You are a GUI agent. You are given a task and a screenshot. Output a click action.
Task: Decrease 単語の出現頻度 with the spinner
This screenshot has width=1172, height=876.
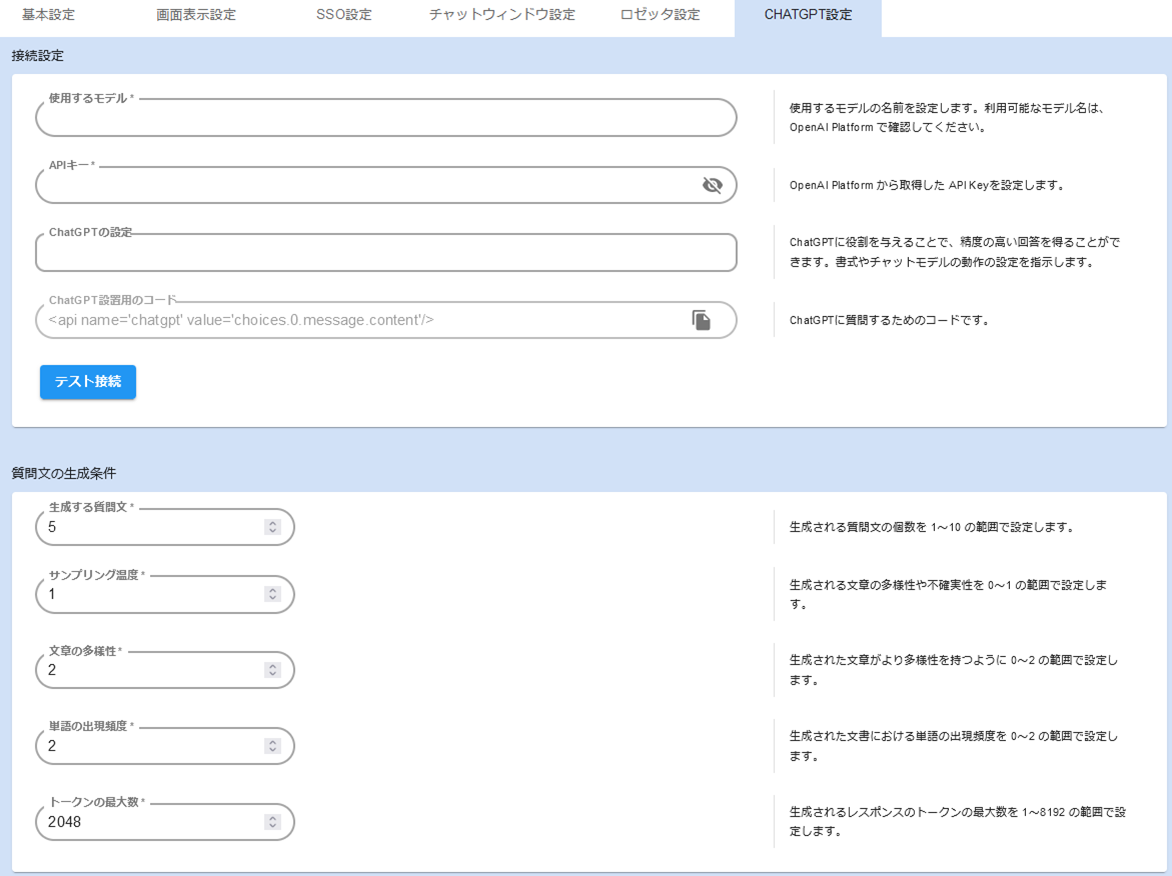click(x=271, y=749)
